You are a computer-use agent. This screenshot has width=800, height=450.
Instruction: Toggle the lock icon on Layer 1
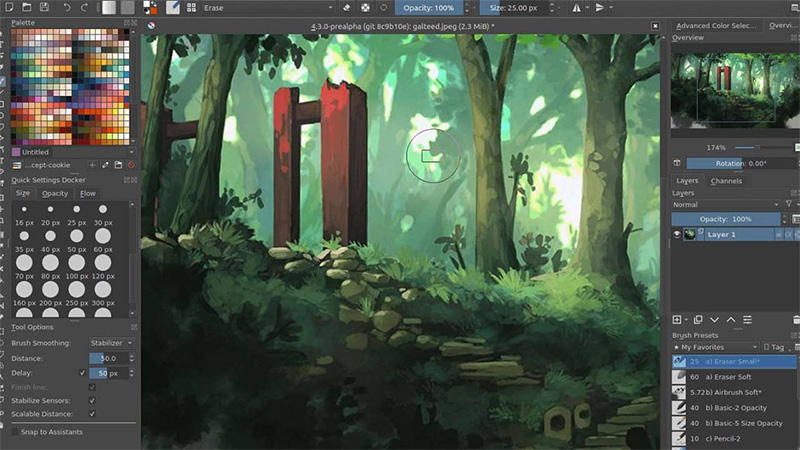tap(779, 234)
